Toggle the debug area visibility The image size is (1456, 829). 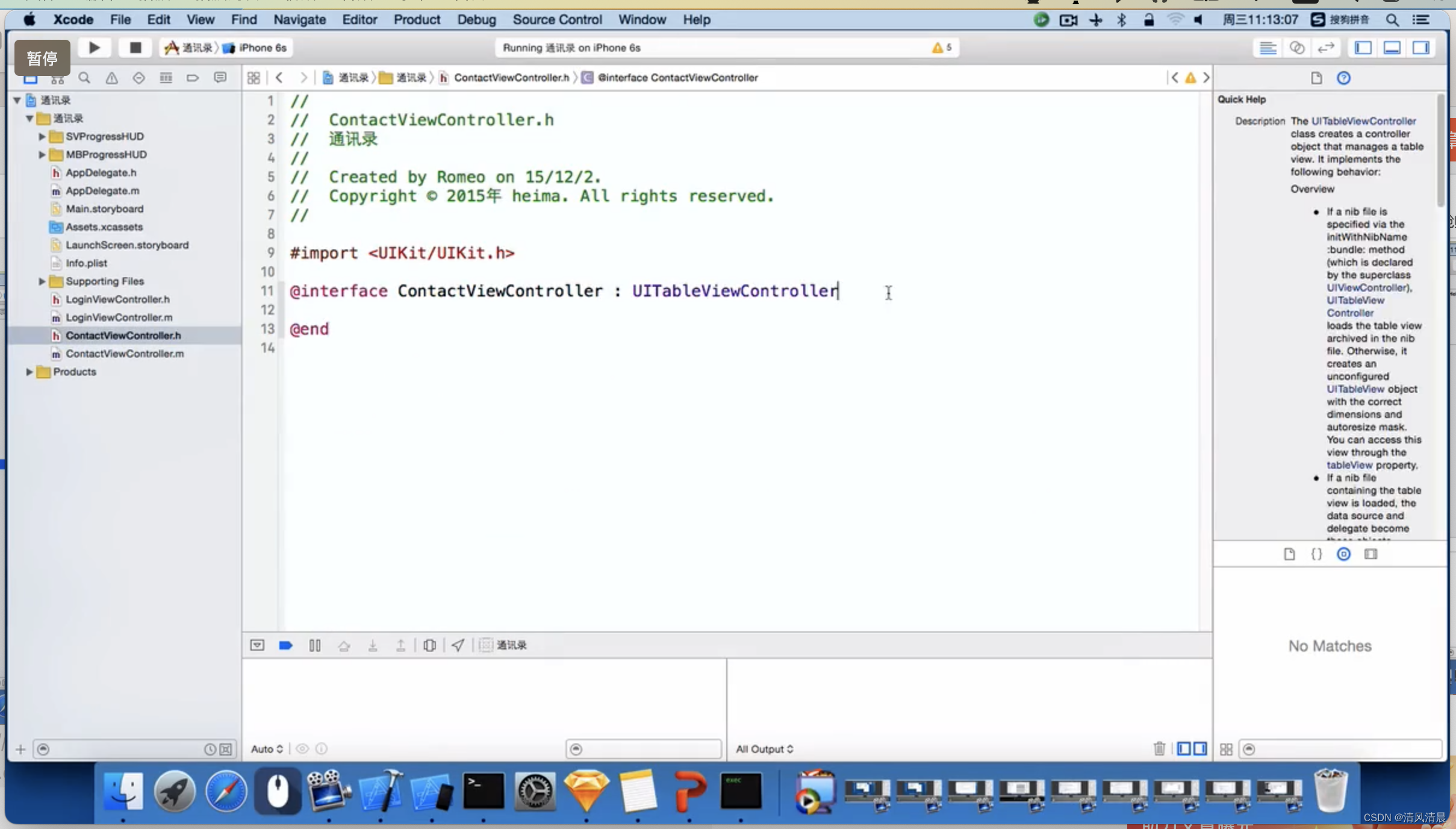pyautogui.click(x=1392, y=48)
